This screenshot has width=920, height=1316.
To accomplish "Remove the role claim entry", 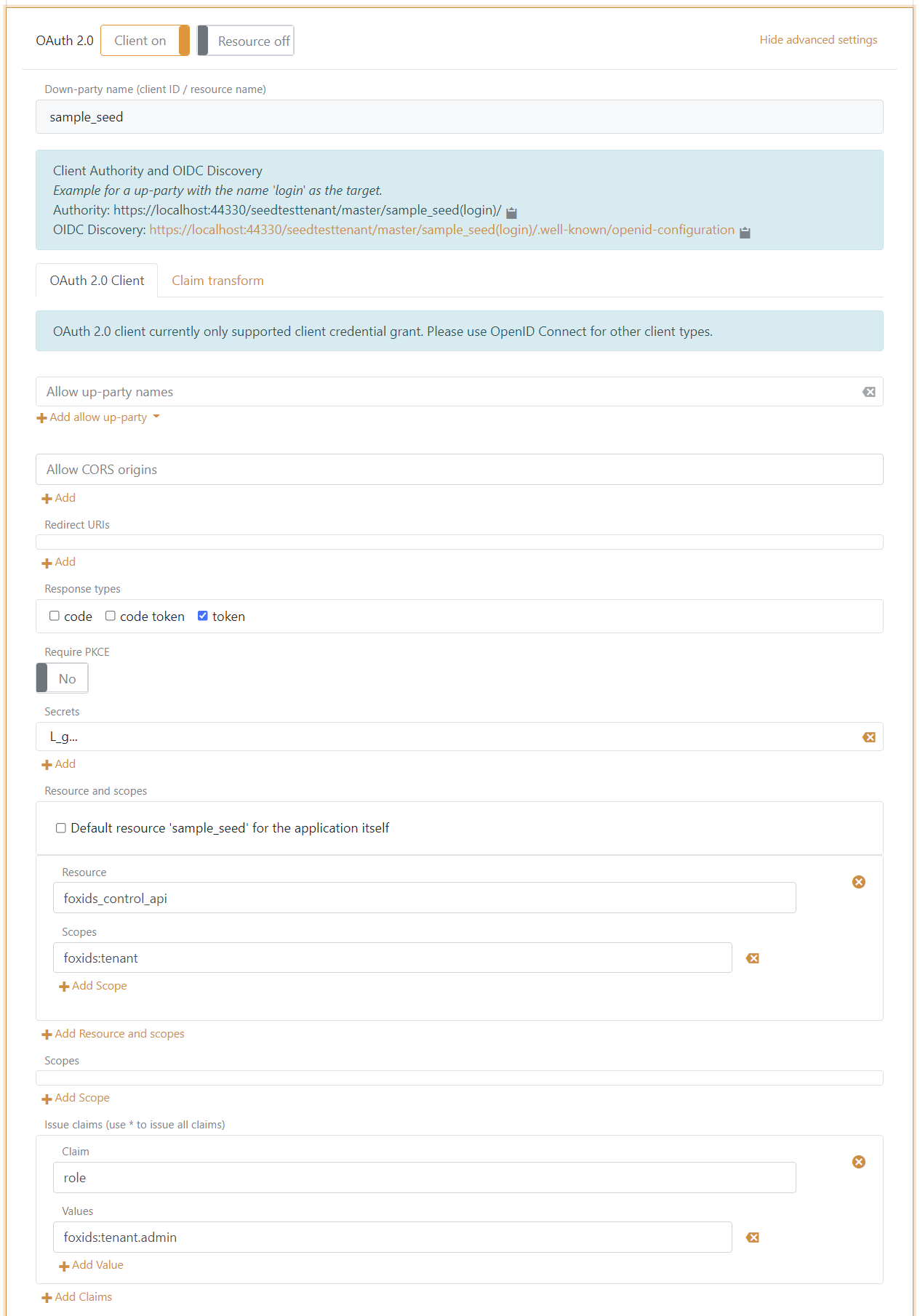I will coord(858,1161).
